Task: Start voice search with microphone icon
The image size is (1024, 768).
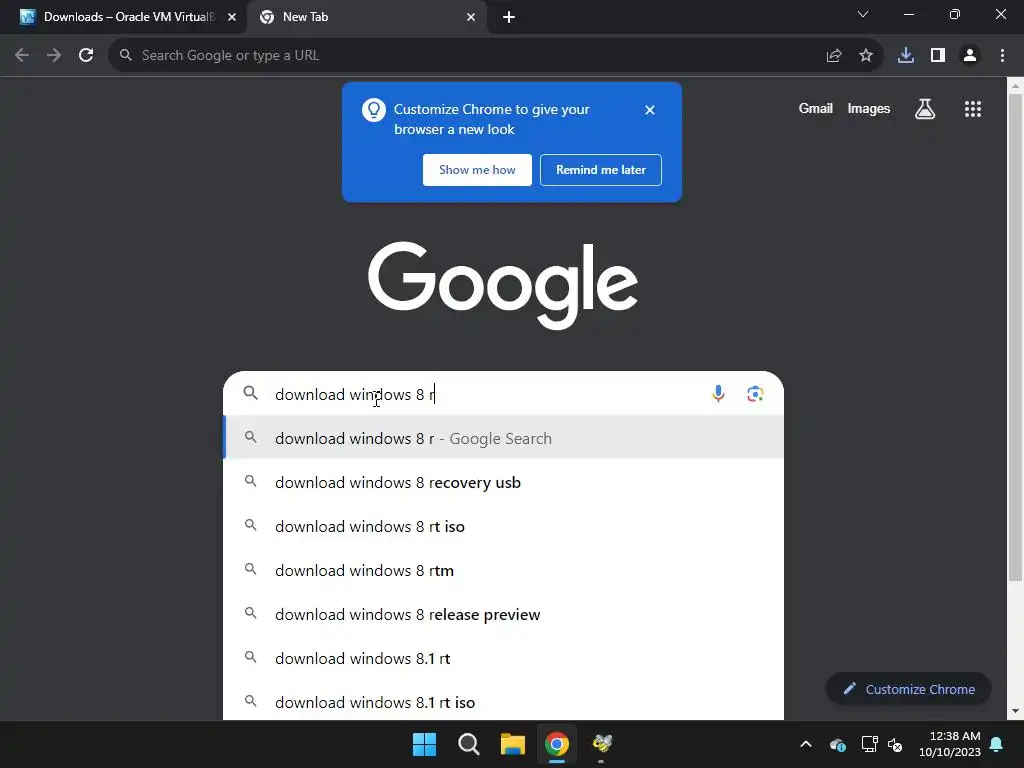Action: click(718, 394)
